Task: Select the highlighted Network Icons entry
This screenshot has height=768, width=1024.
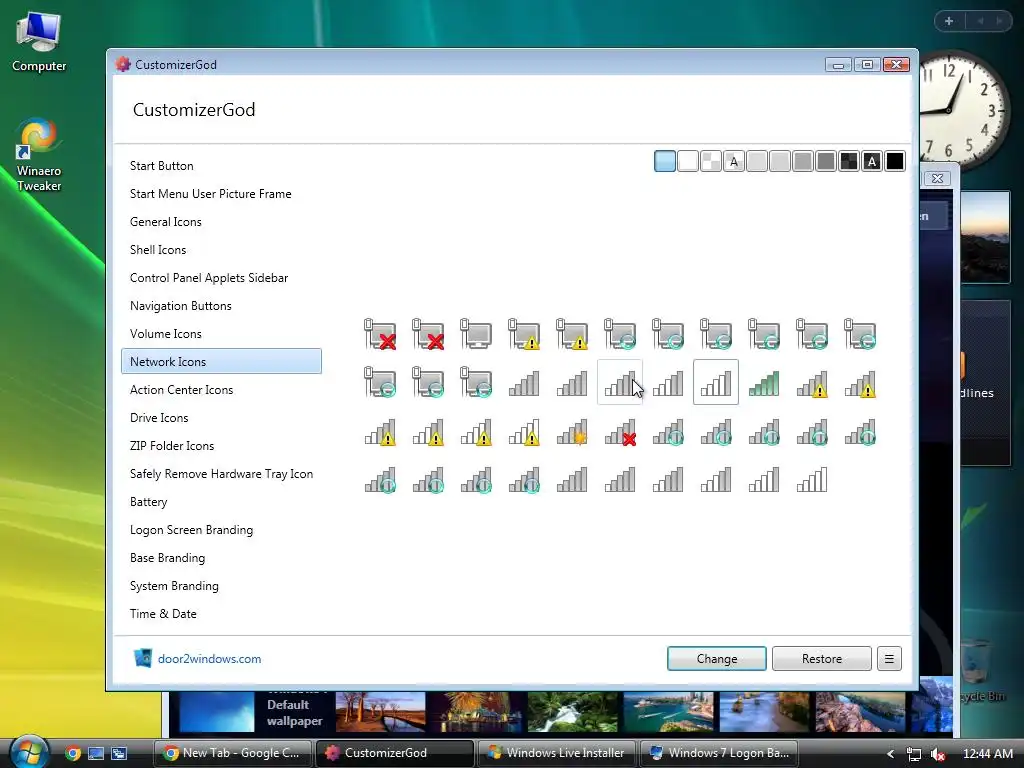Action: point(221,361)
